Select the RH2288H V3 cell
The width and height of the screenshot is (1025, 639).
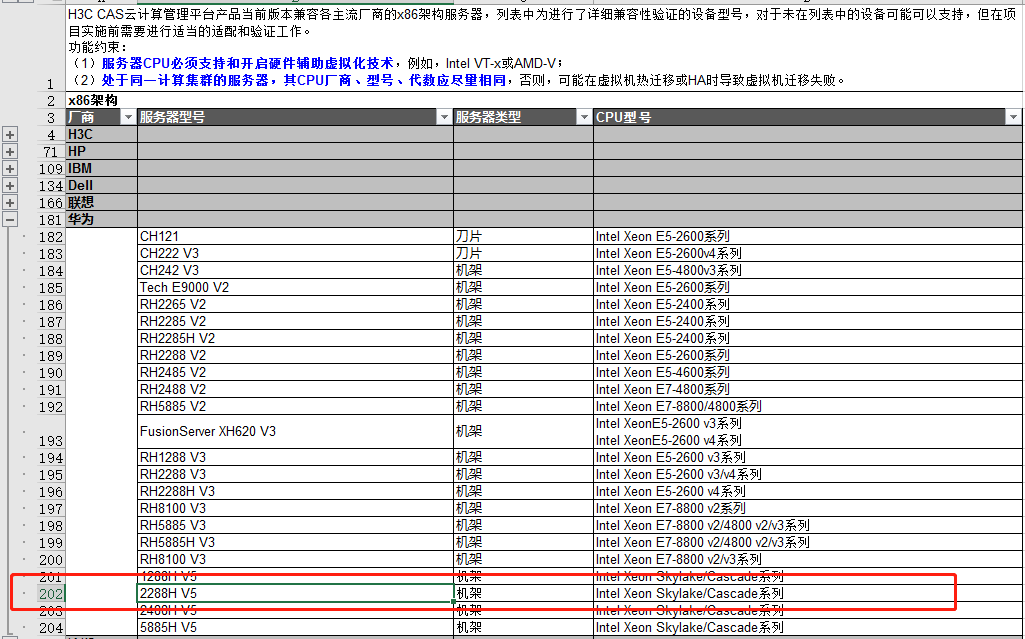(x=295, y=491)
